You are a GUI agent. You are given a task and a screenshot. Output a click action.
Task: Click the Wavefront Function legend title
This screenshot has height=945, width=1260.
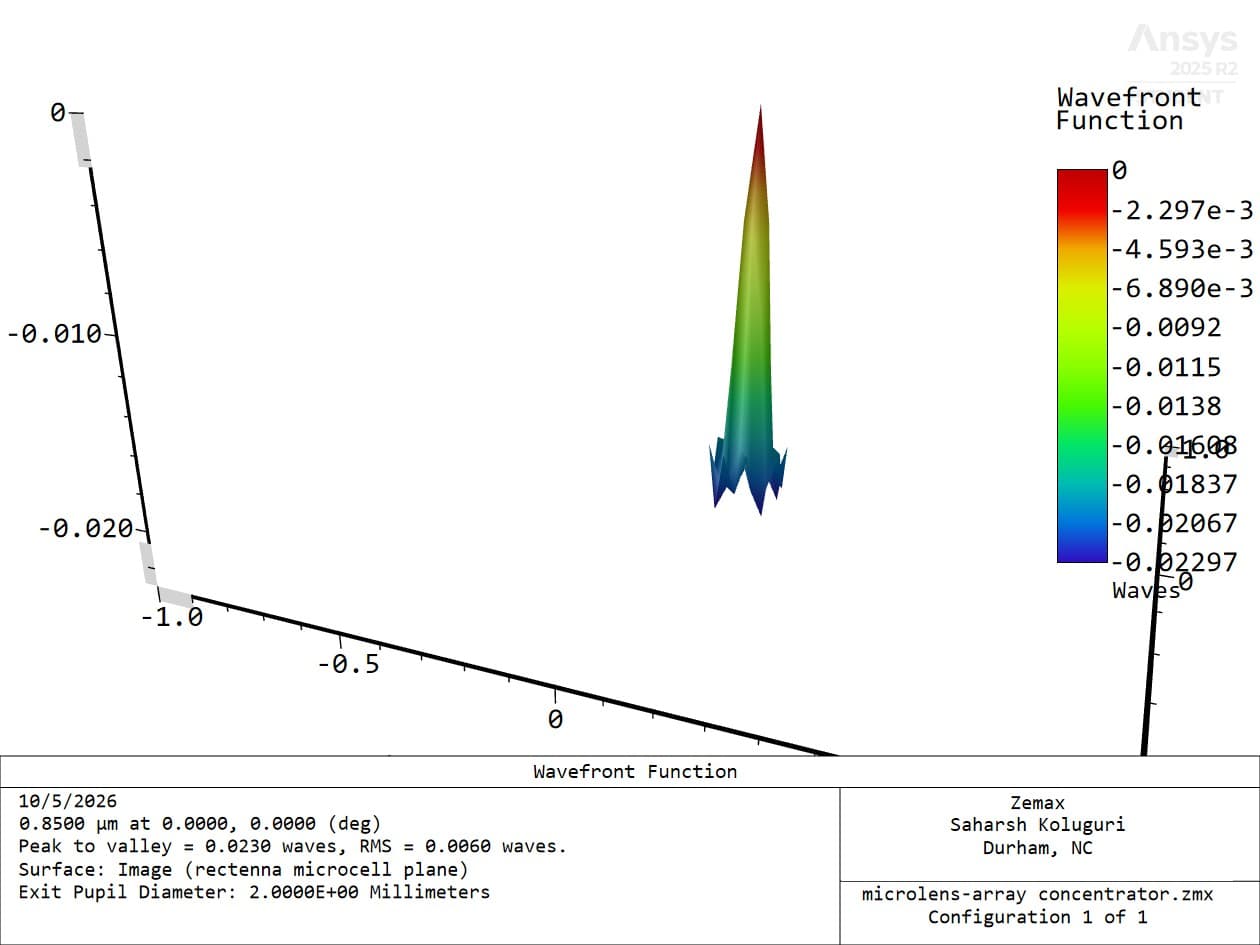1129,109
